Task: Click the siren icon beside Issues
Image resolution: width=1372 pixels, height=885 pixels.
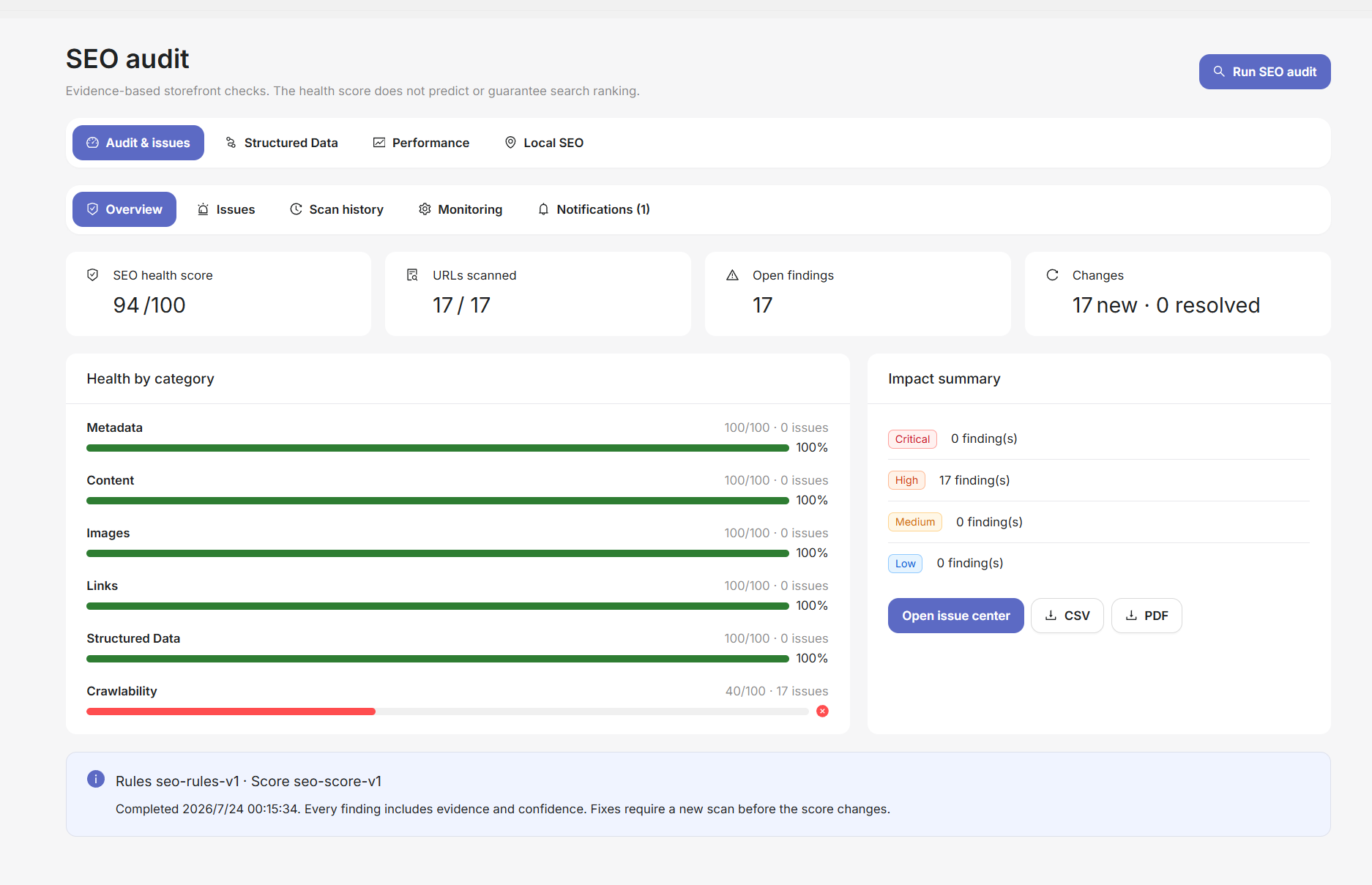Action: click(204, 209)
